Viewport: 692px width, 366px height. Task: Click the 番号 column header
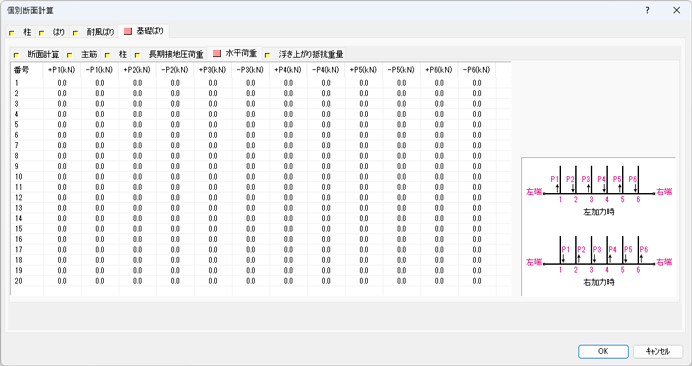pyautogui.click(x=27, y=70)
